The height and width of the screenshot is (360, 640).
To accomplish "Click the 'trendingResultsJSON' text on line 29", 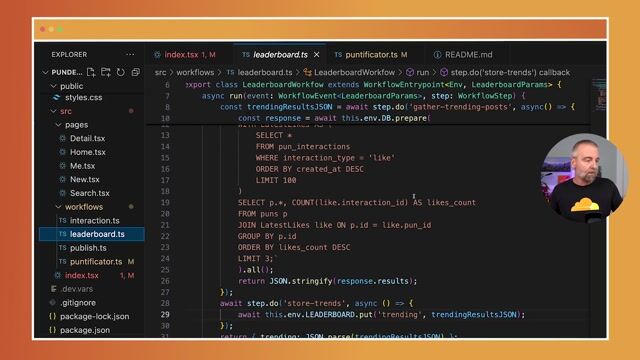I will pos(474,315).
